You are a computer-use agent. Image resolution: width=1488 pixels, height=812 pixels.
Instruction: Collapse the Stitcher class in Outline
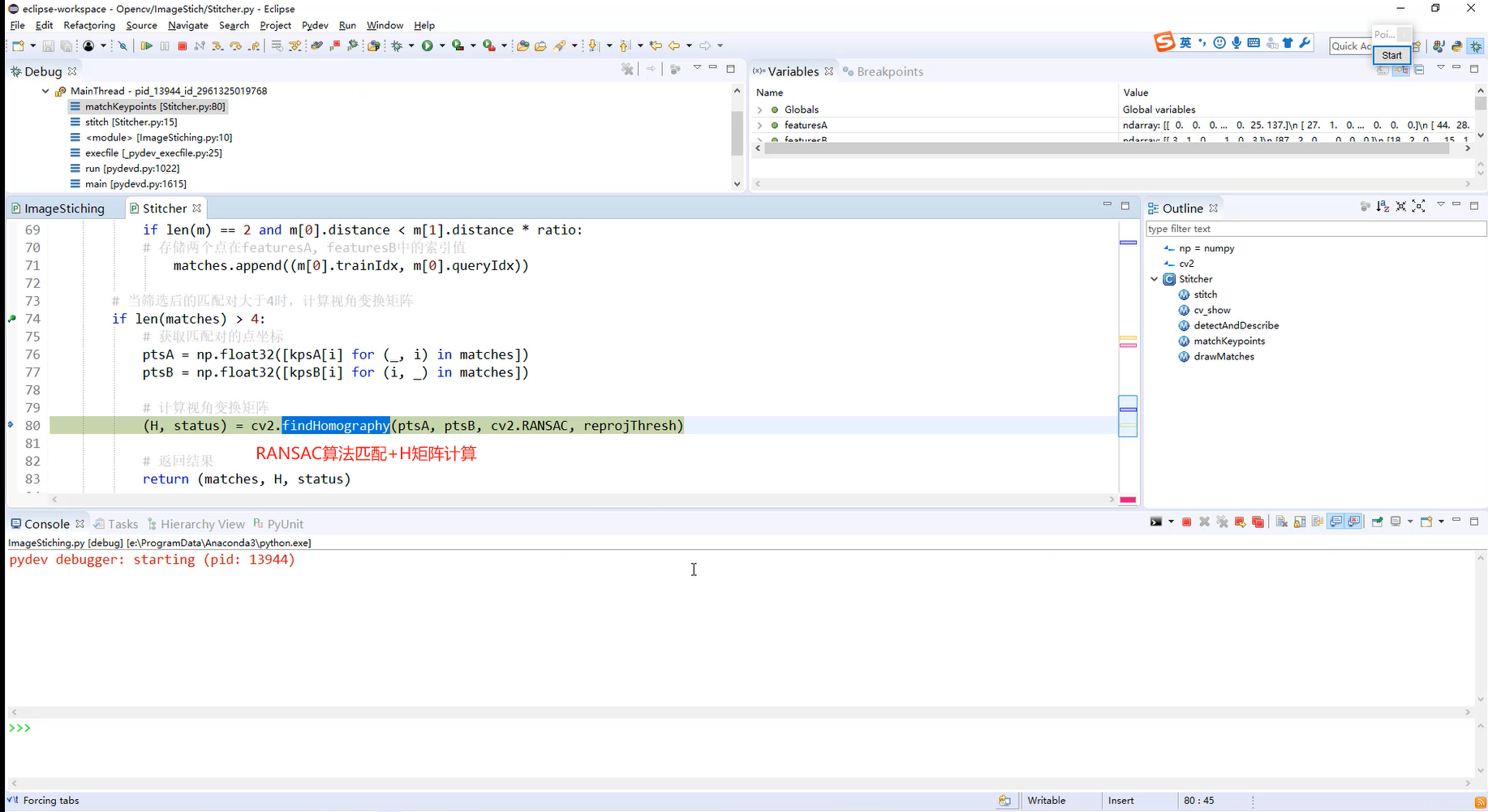(1155, 279)
